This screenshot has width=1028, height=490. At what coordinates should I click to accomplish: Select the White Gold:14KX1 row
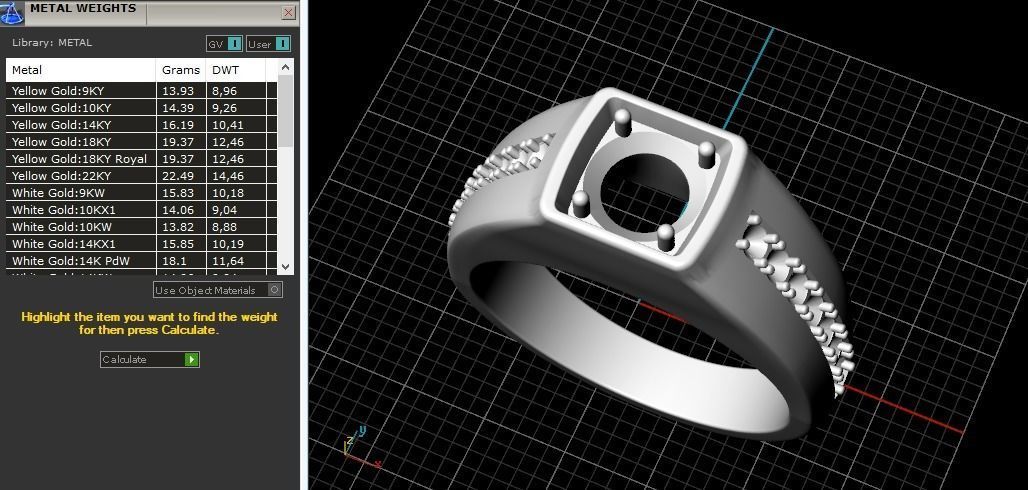tap(142, 244)
